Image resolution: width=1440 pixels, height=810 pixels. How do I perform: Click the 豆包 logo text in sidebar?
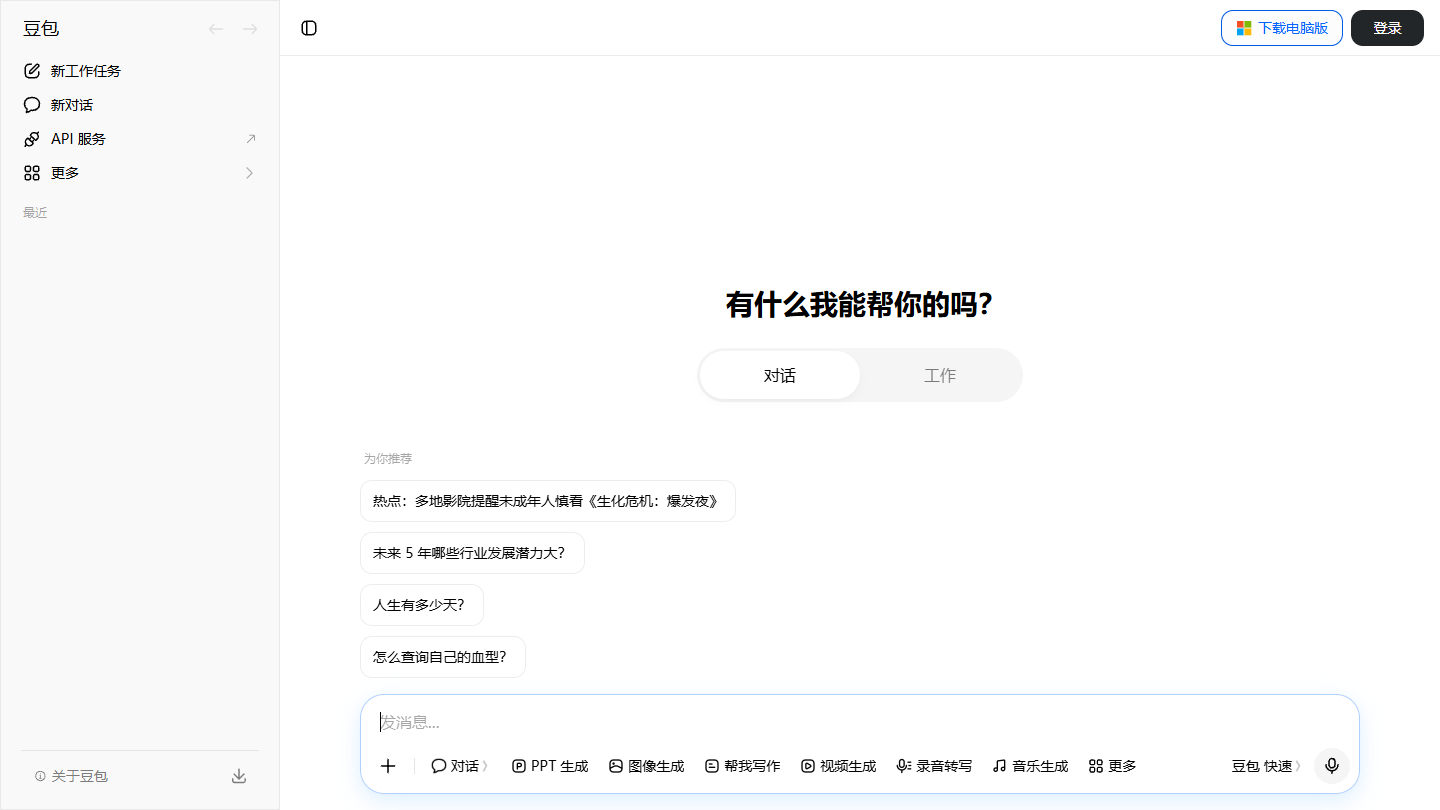click(x=41, y=29)
